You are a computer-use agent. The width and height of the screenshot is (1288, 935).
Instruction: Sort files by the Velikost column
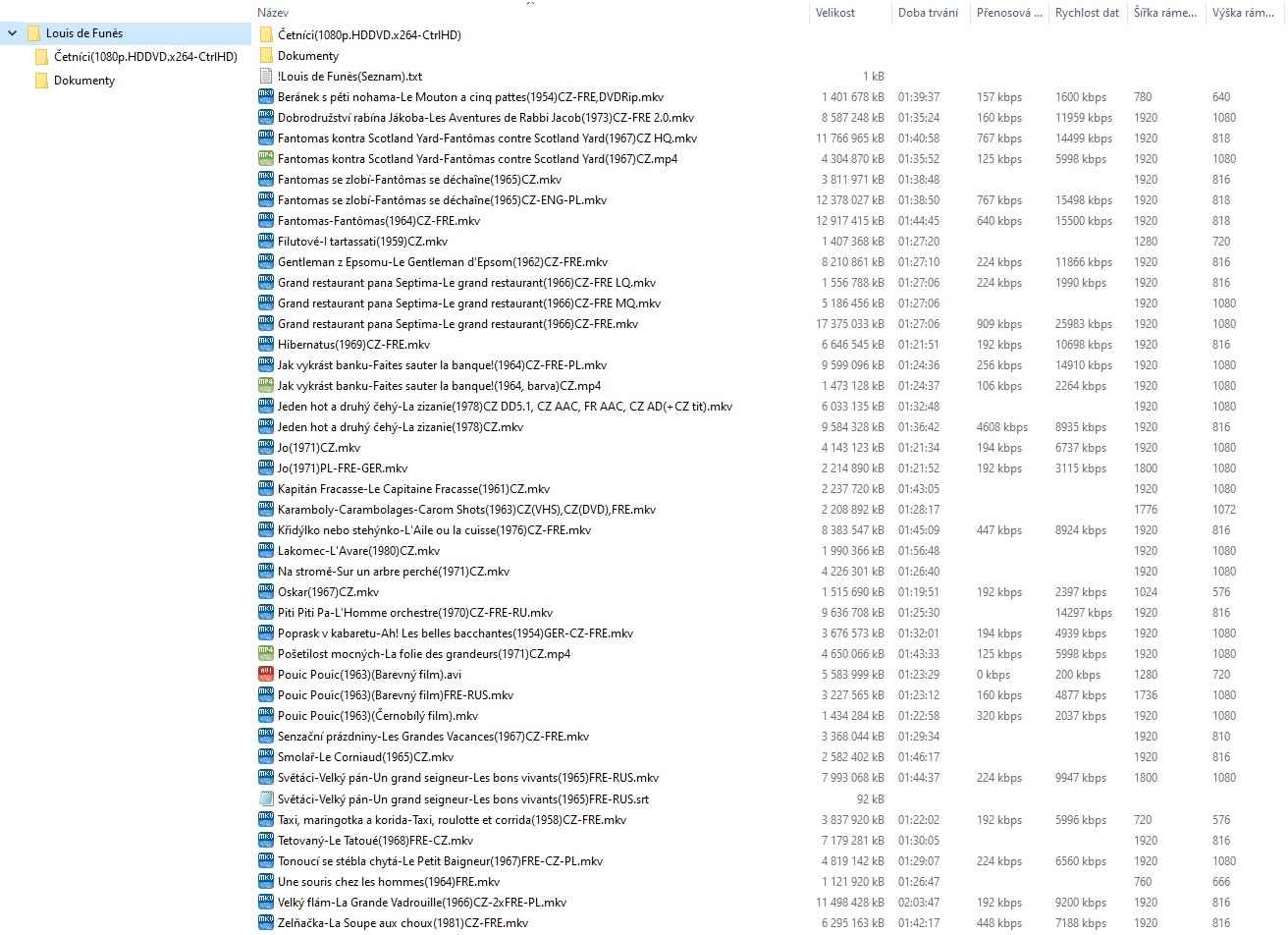[835, 13]
